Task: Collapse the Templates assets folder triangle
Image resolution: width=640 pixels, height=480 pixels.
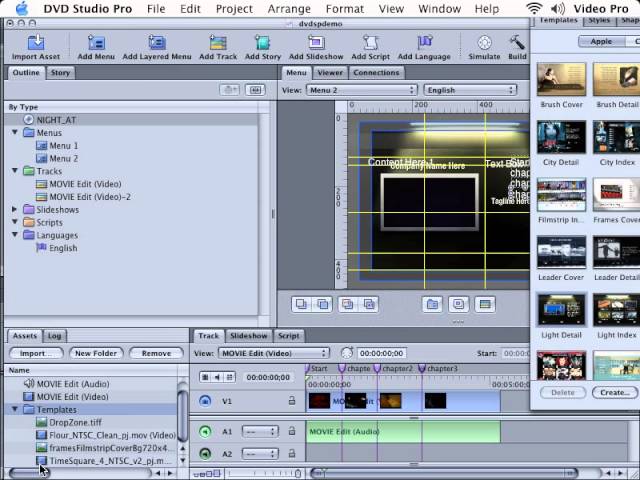Action: coord(15,409)
